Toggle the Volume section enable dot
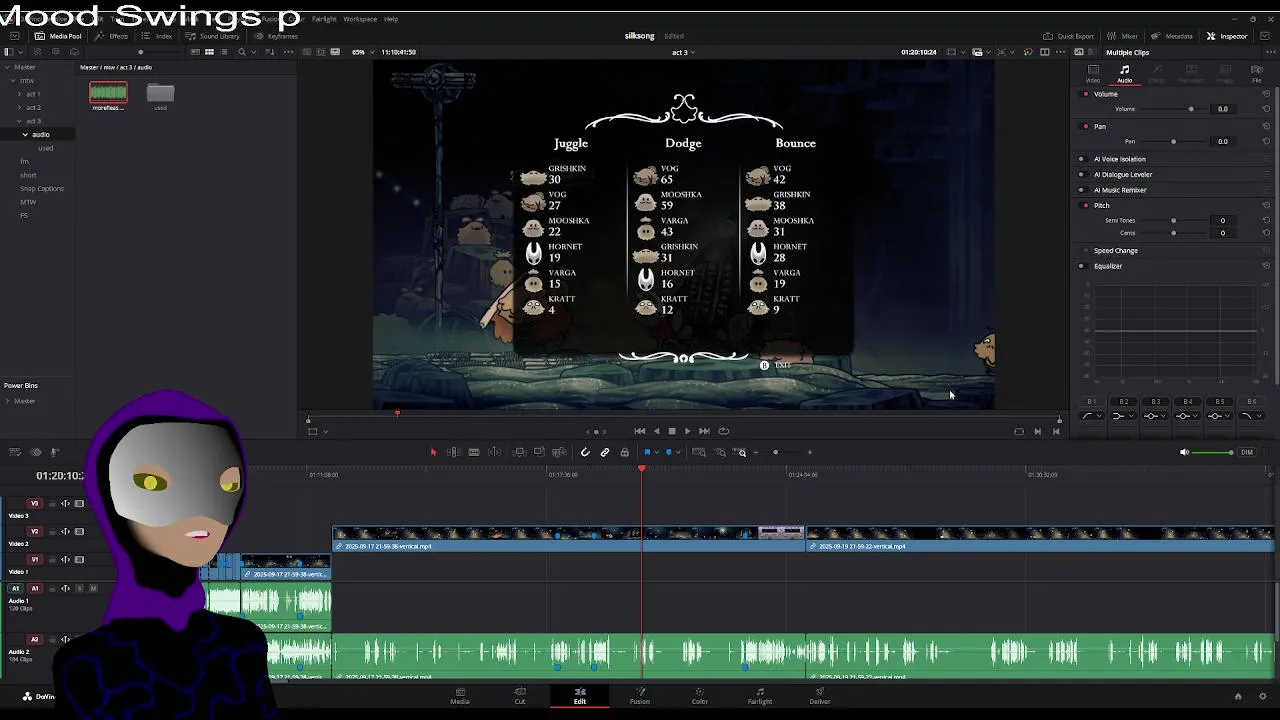 click(1086, 94)
